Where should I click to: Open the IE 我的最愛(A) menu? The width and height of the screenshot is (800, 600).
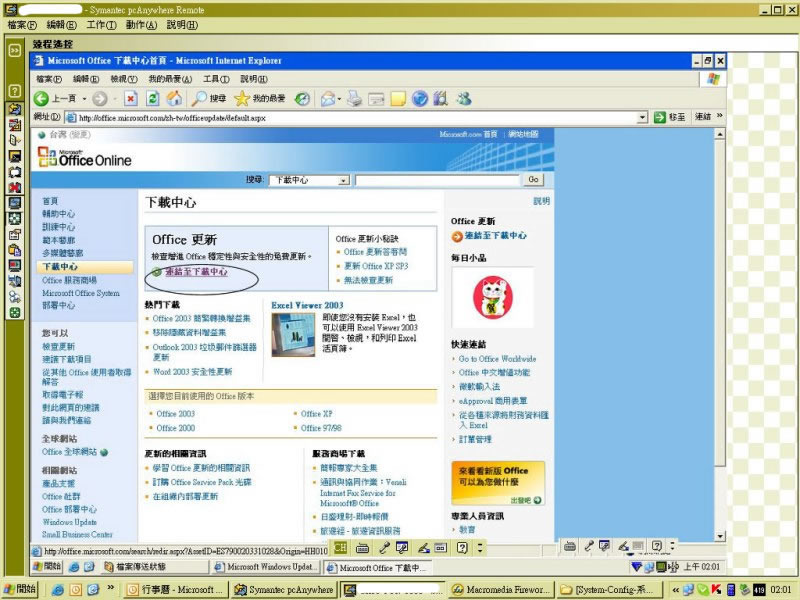170,79
